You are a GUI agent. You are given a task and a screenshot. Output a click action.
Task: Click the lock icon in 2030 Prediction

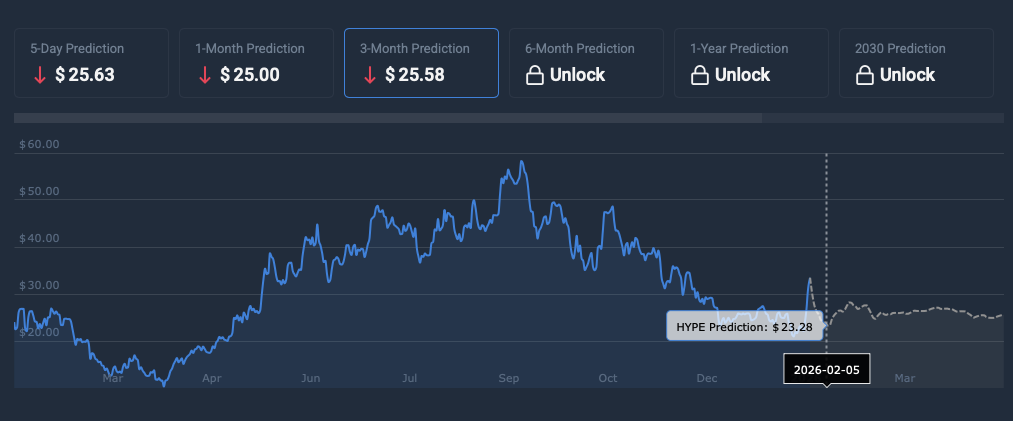coord(865,75)
